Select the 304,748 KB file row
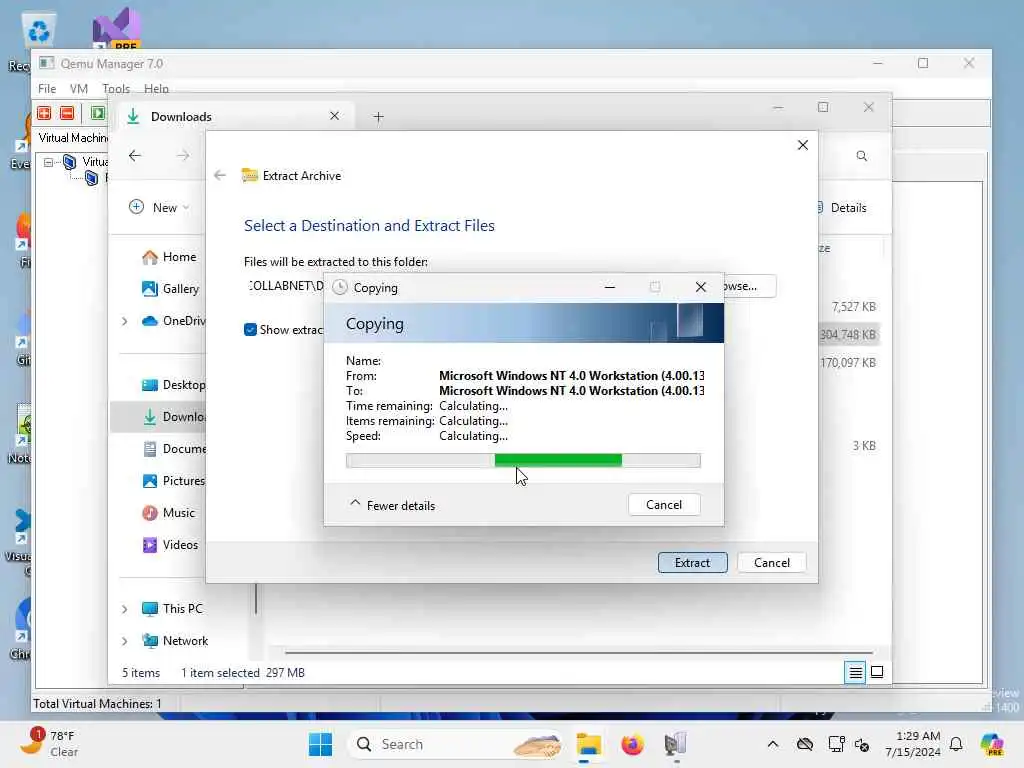 848,334
